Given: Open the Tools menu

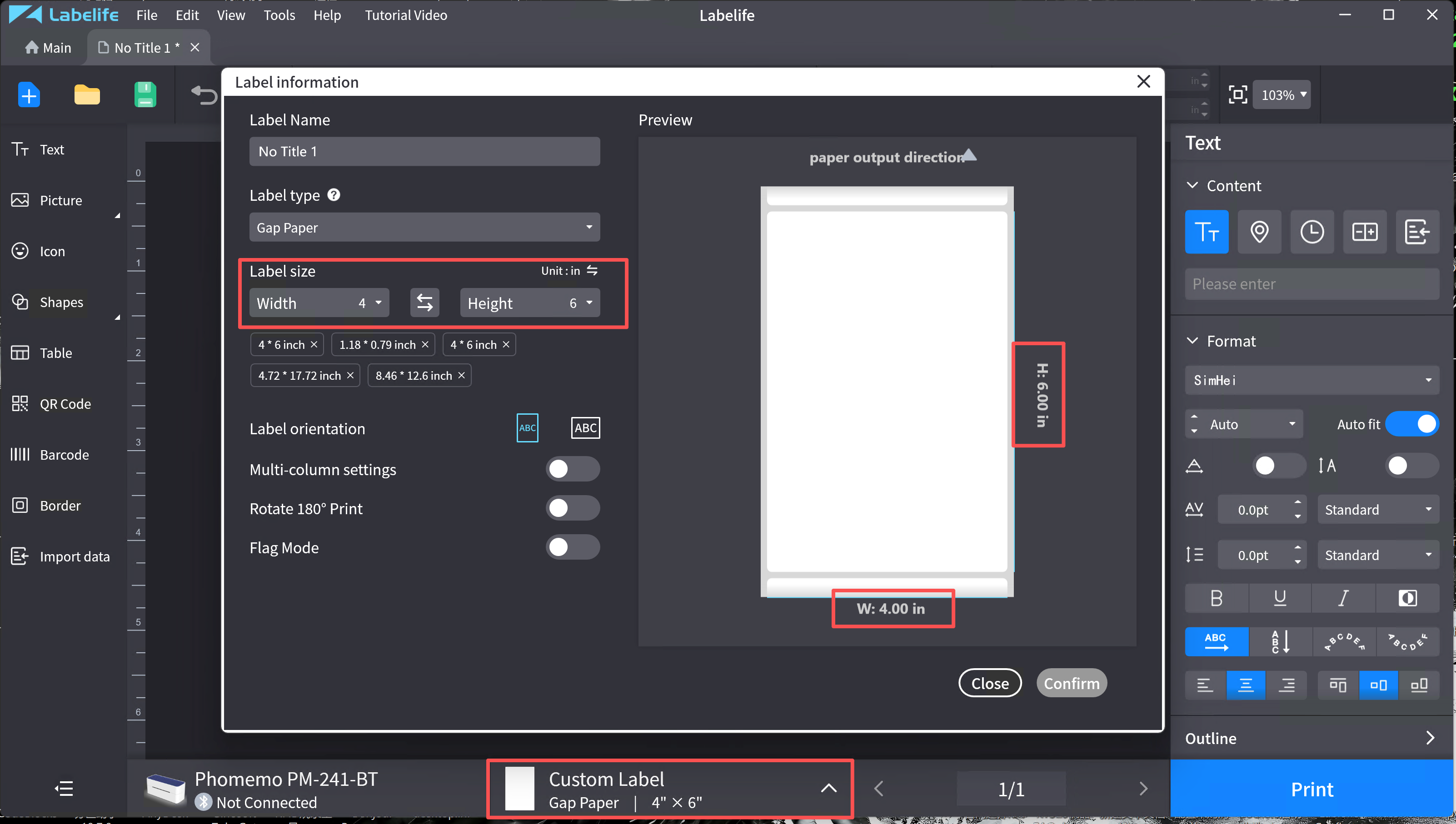Looking at the screenshot, I should [279, 15].
